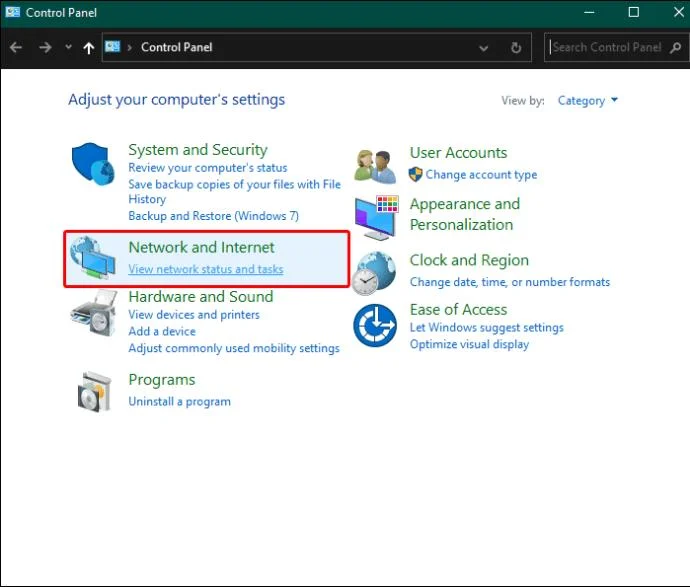Open the Network and Internet globe icon
Image resolution: width=690 pixels, height=587 pixels.
(x=93, y=258)
